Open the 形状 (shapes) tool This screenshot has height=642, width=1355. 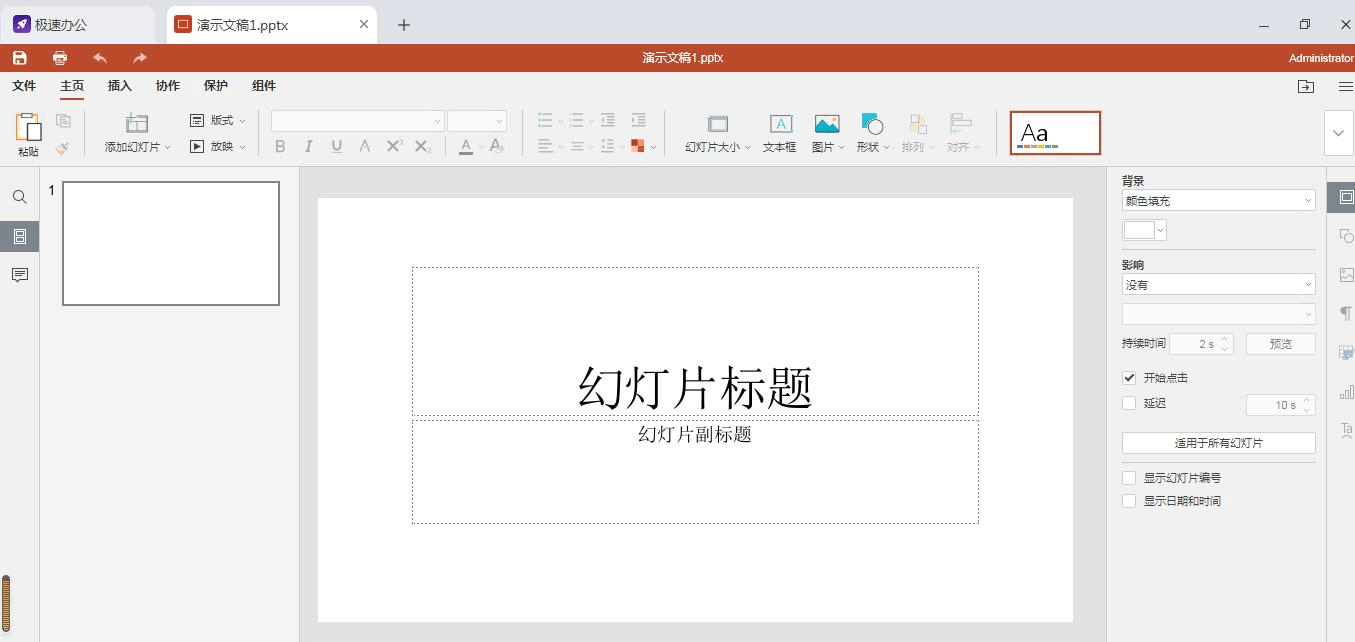click(870, 133)
